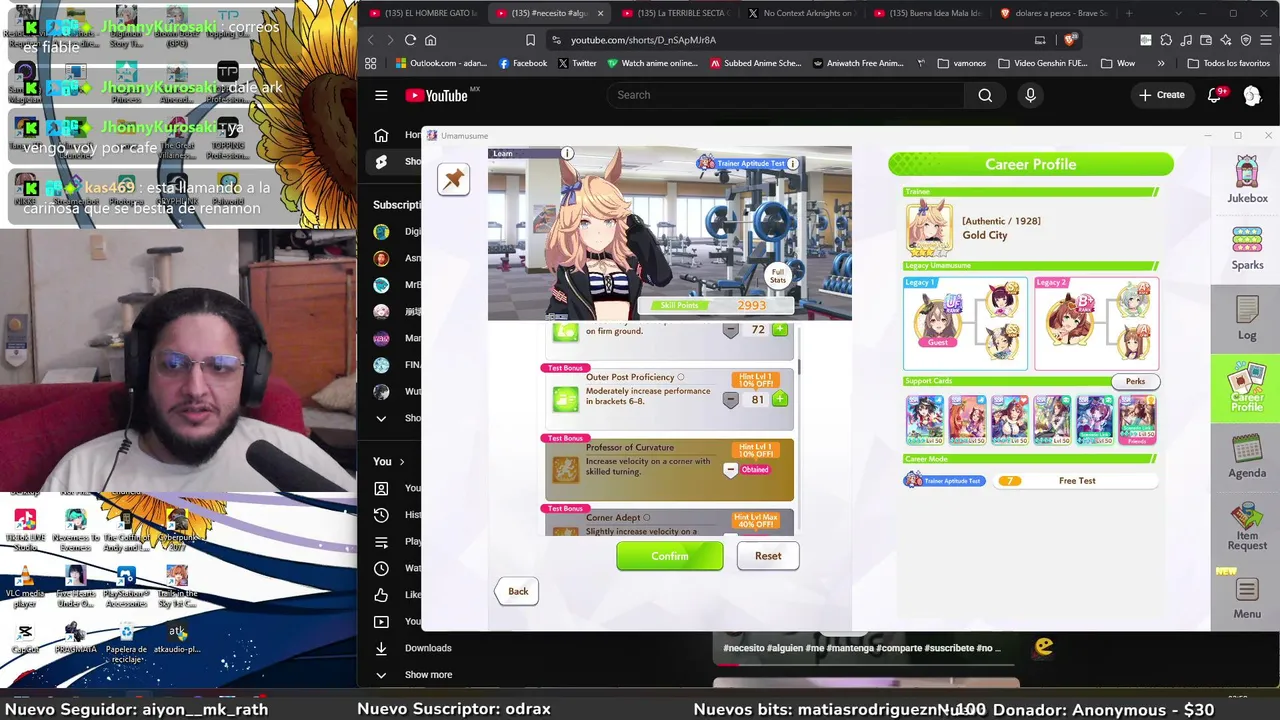Open a new browser tab
The height and width of the screenshot is (720, 1280).
[1129, 13]
